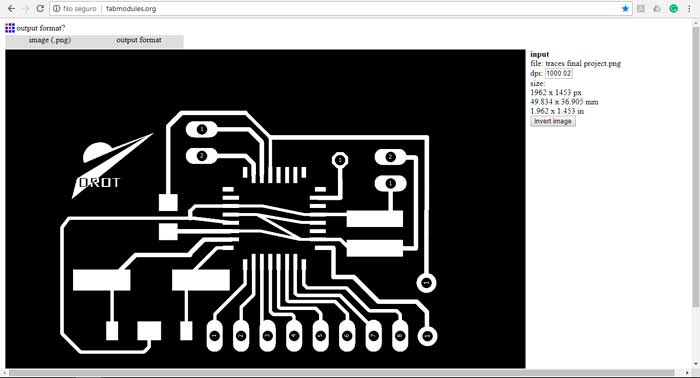Click the horizontal scrollbar at page bottom
The image size is (700, 378).
(342, 373)
